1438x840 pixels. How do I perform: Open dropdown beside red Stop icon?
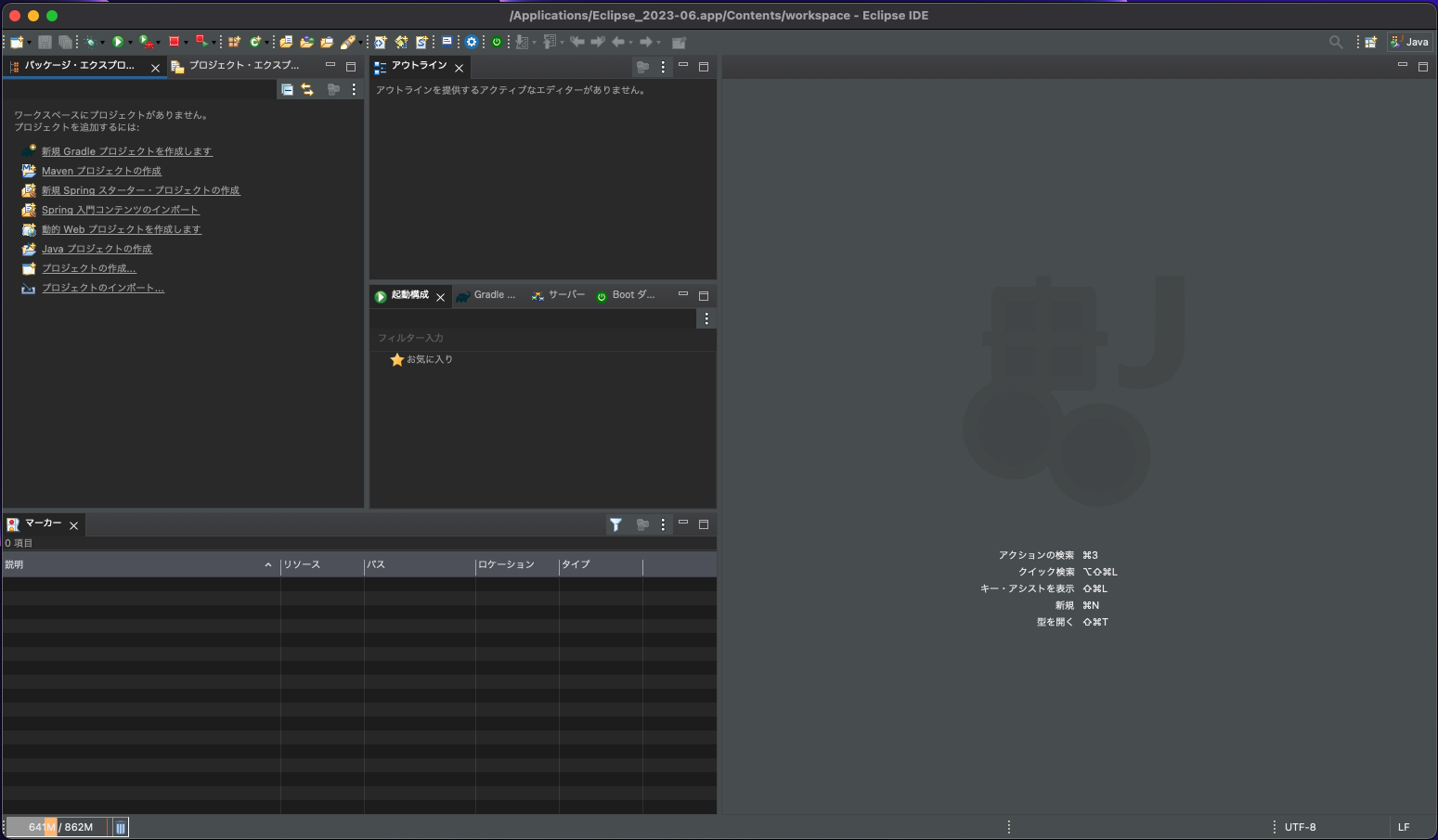186,43
